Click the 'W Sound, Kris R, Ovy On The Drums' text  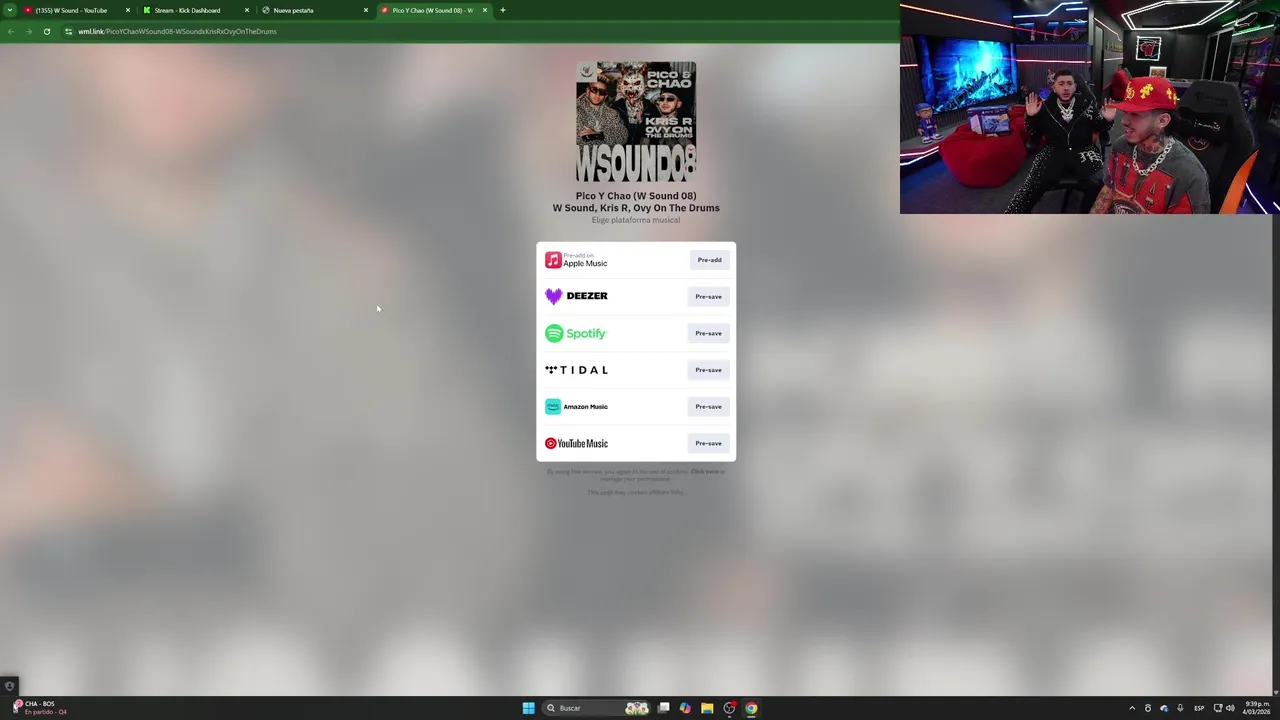click(x=636, y=208)
